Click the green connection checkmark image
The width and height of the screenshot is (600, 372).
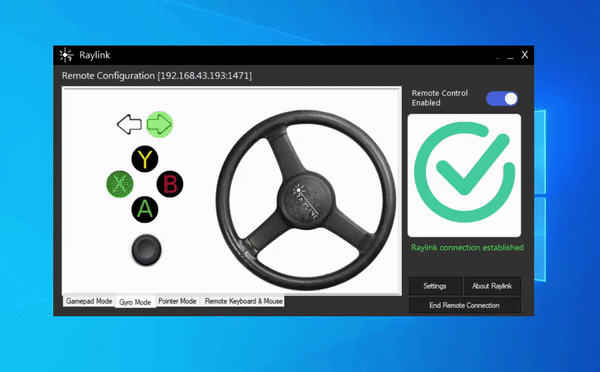point(464,175)
